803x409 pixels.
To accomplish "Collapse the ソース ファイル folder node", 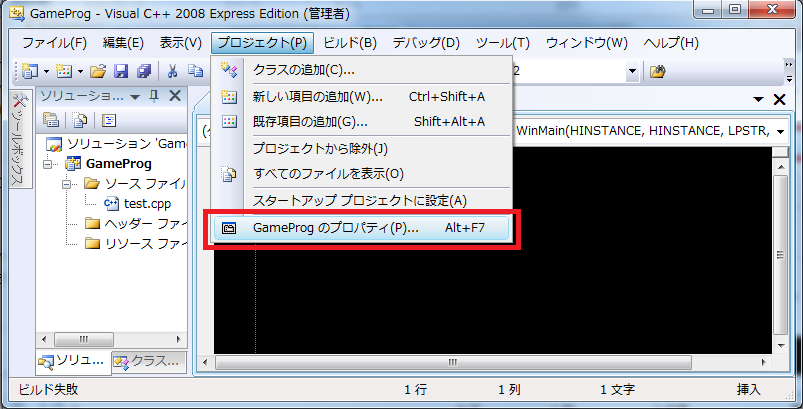I will [x=66, y=183].
